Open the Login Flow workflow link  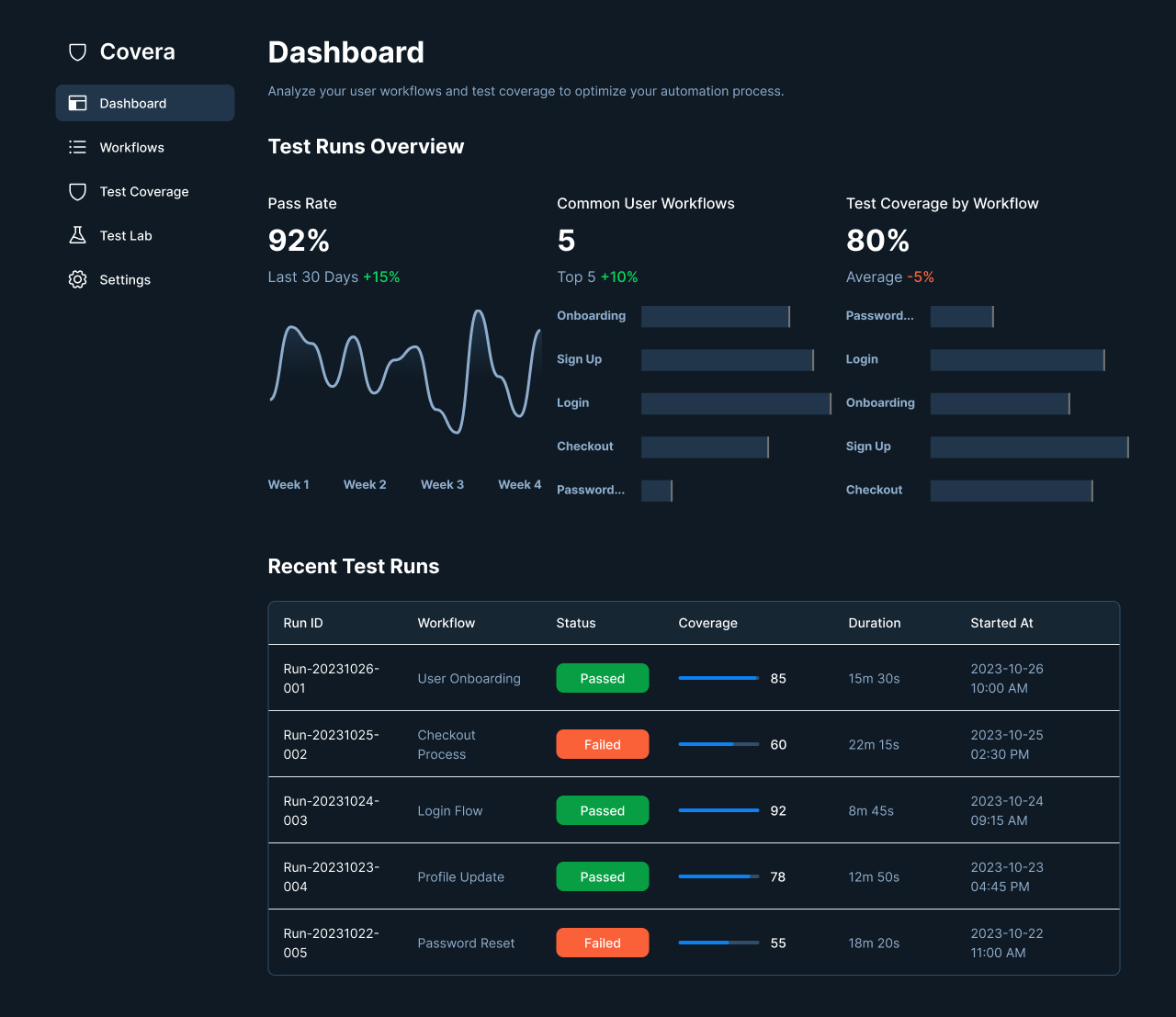coord(449,811)
